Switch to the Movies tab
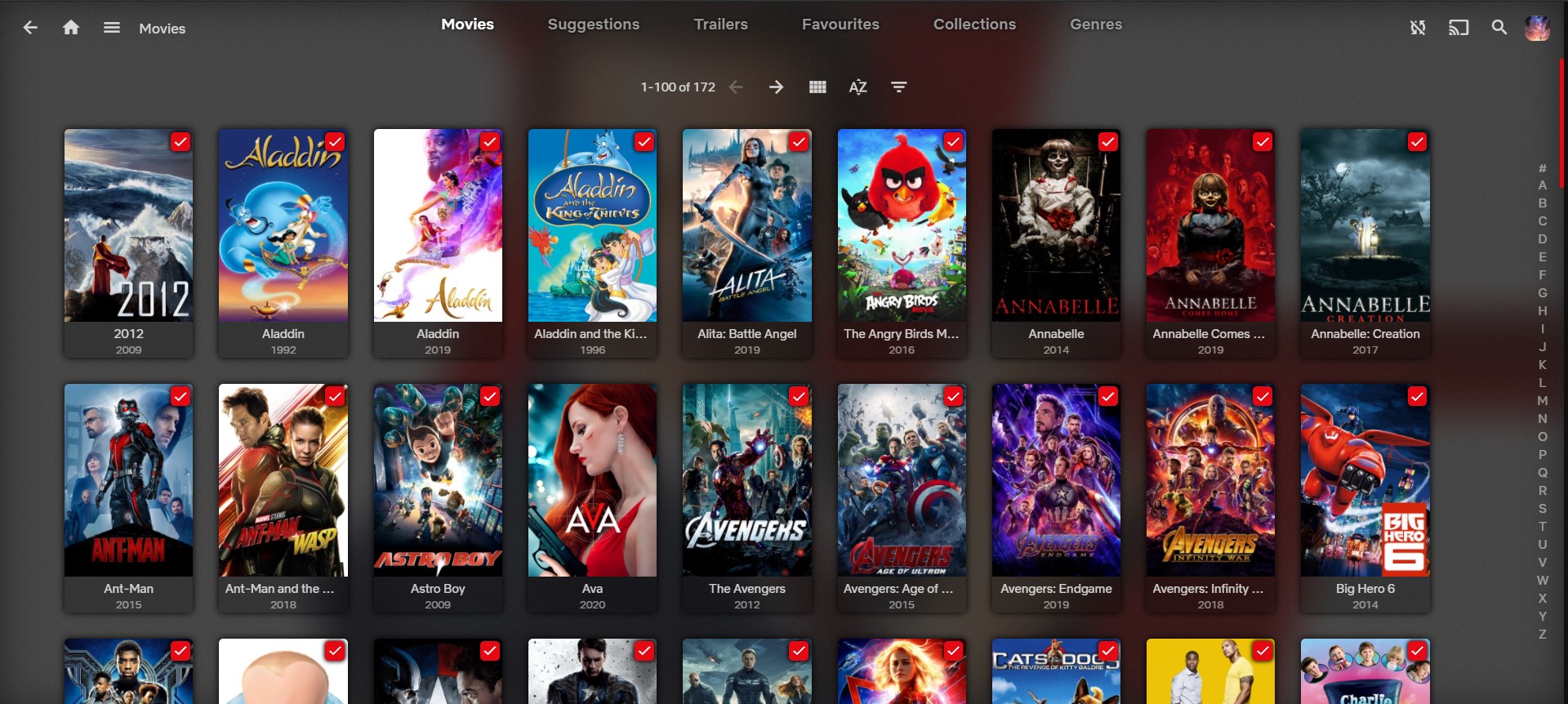Viewport: 1568px width, 704px height. coord(467,25)
